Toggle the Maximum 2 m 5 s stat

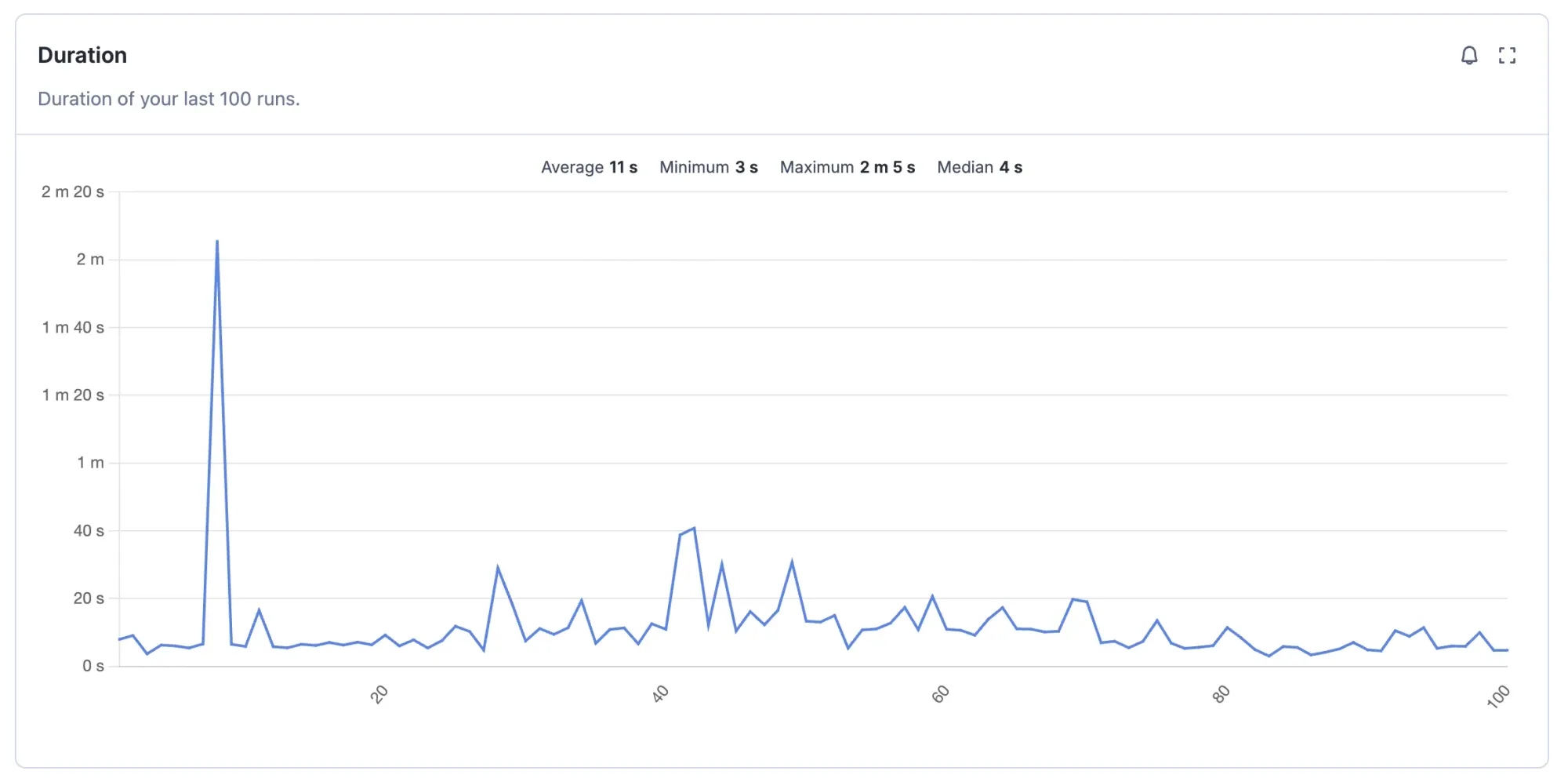pos(847,167)
